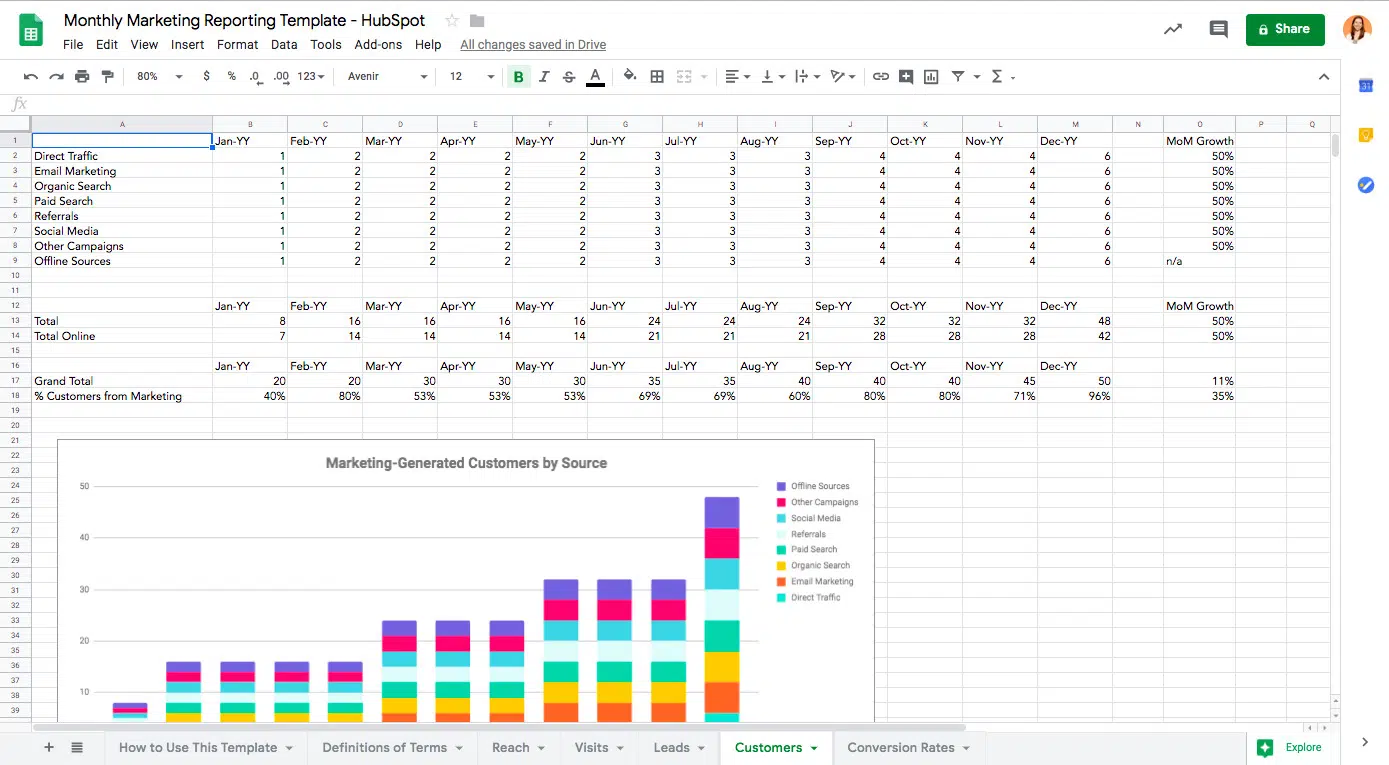Viewport: 1389px width, 765px height.
Task: Open the Format menu
Action: click(237, 44)
